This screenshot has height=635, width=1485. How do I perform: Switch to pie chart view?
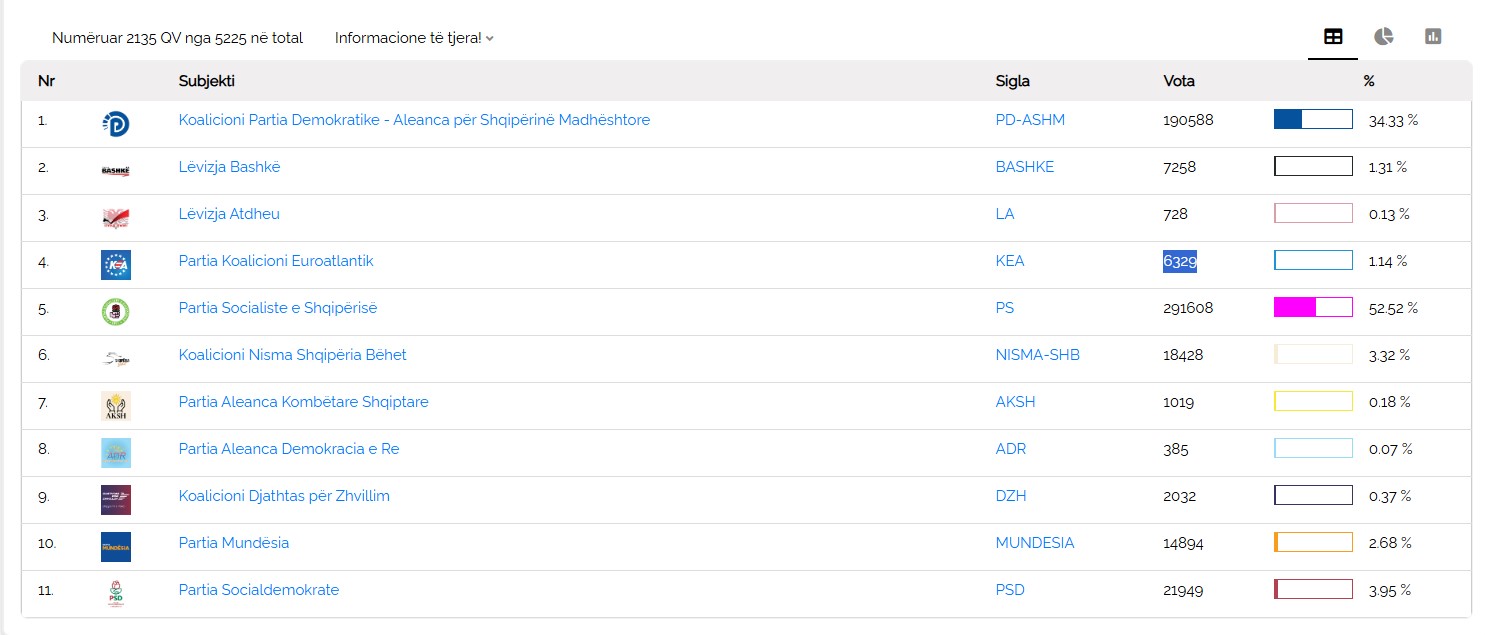(x=1383, y=37)
